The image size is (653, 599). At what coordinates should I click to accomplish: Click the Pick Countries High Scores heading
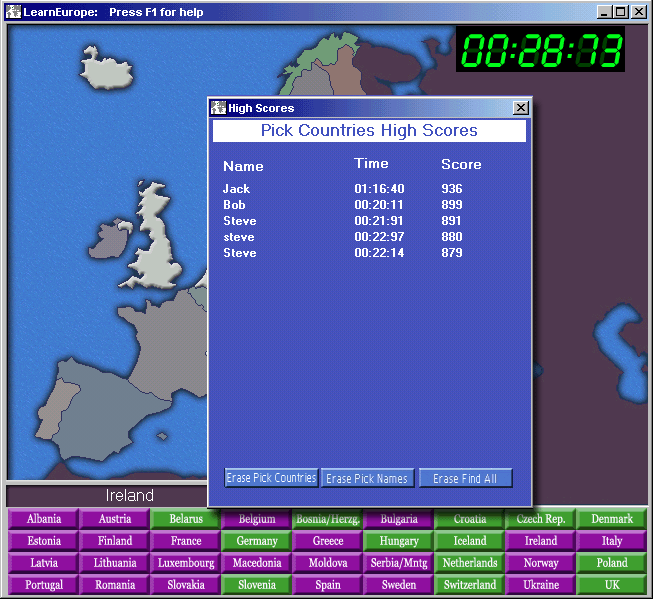click(369, 130)
